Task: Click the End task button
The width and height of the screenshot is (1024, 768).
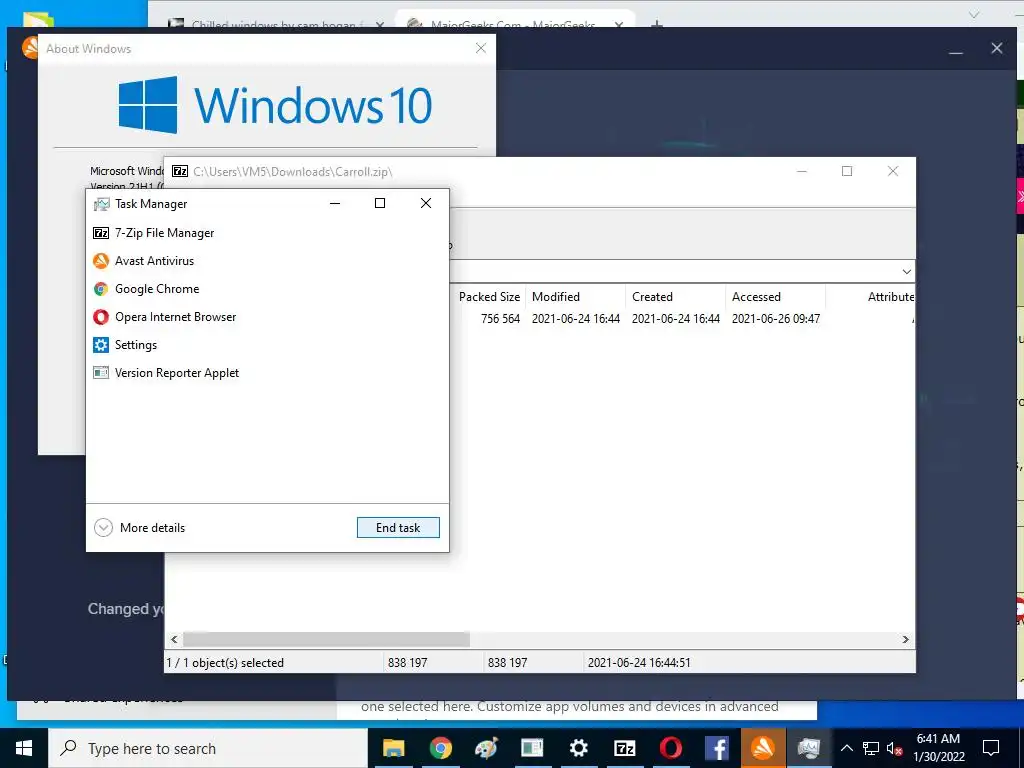Action: pos(398,528)
